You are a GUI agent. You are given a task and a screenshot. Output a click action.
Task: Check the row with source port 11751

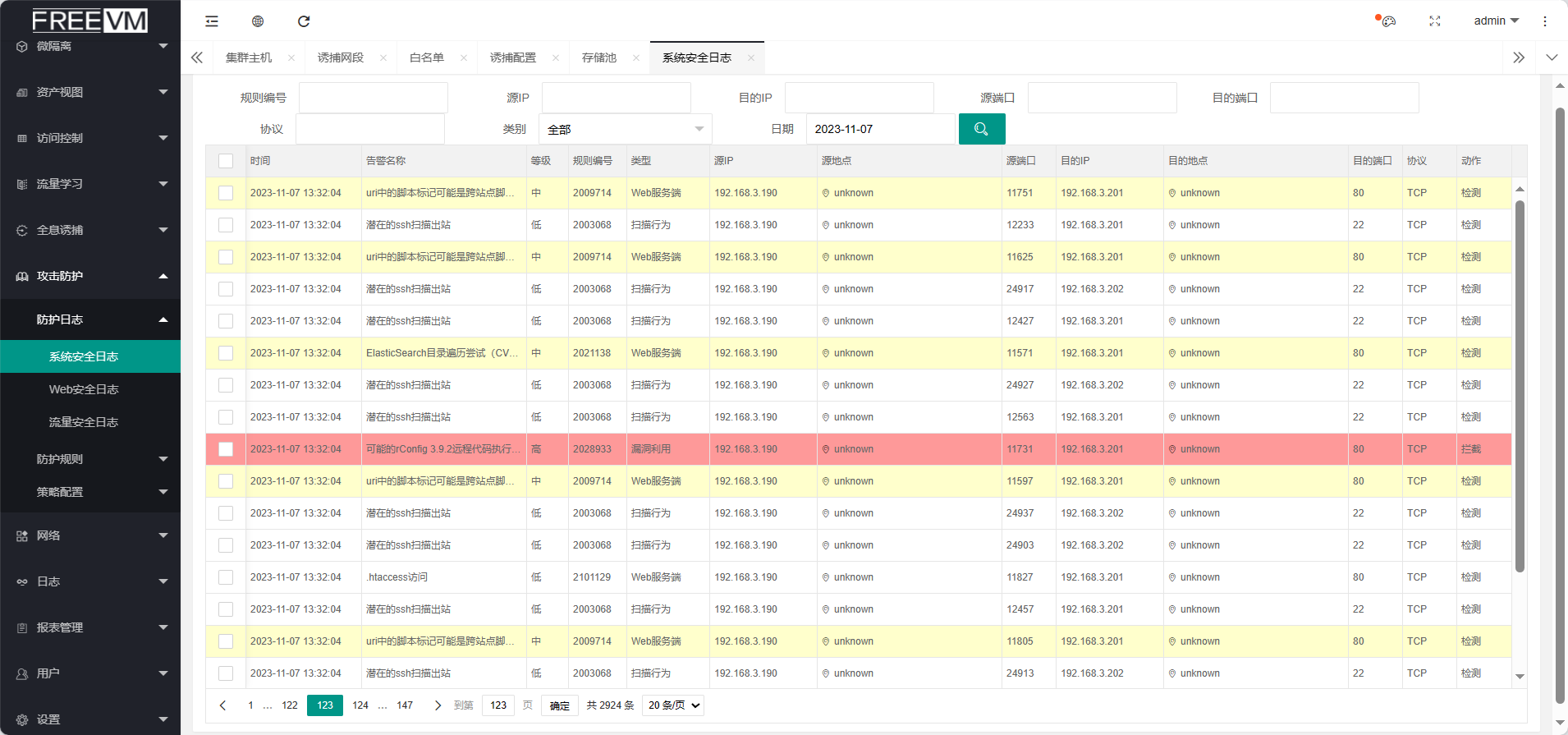point(226,193)
